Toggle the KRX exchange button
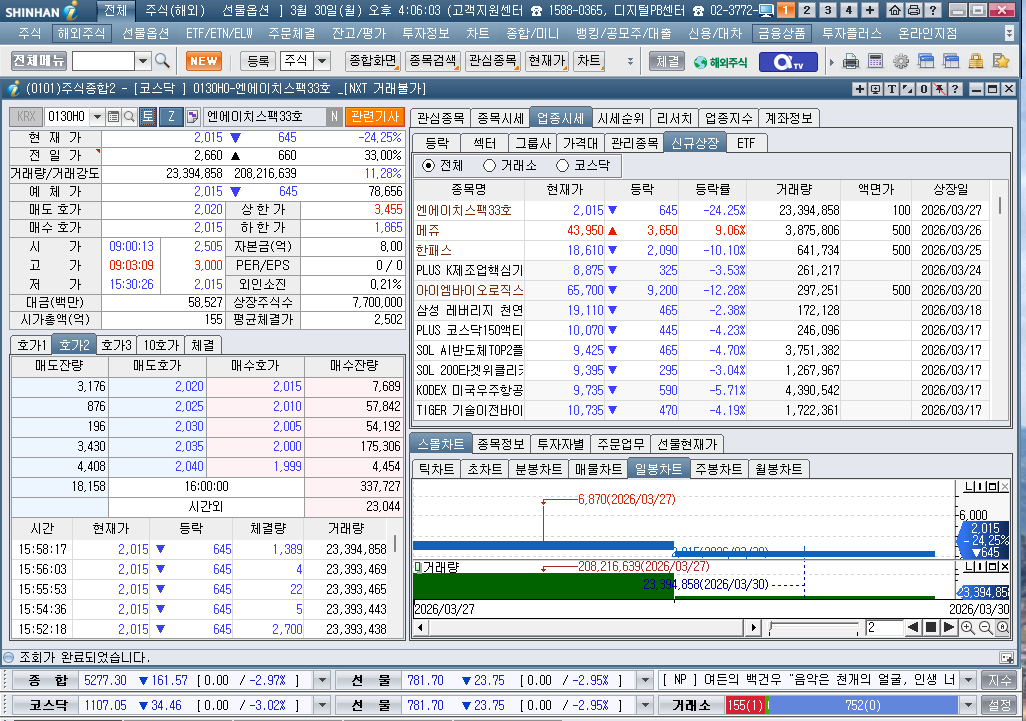 pyautogui.click(x=26, y=116)
